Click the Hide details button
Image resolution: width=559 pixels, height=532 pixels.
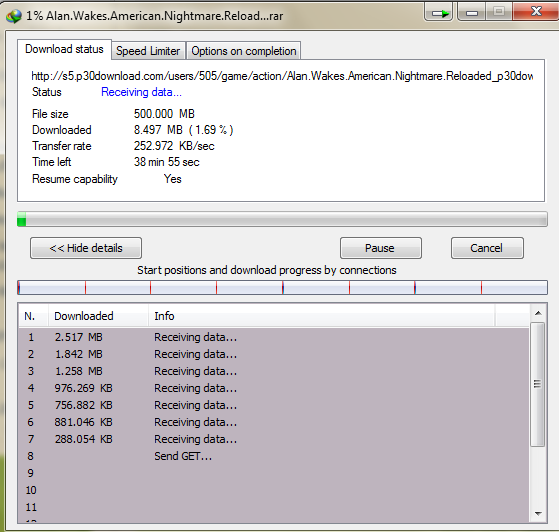click(86, 248)
